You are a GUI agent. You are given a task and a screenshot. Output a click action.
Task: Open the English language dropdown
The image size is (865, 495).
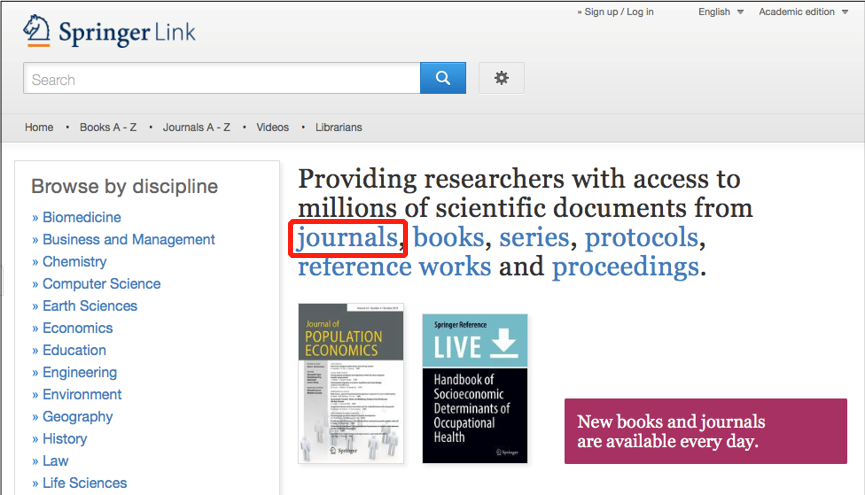(x=720, y=12)
